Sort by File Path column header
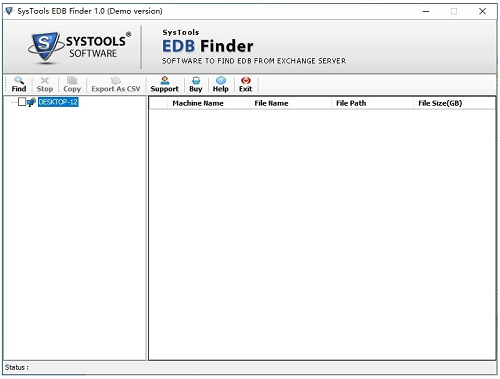 pos(351,103)
